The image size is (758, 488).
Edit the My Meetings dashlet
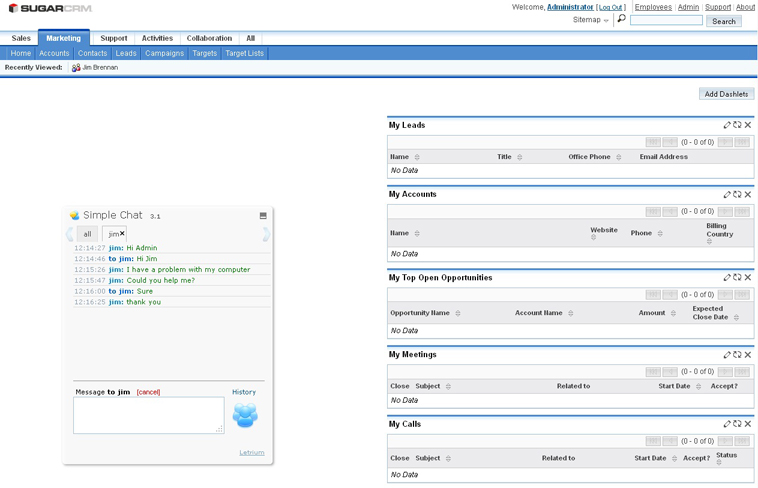pyautogui.click(x=727, y=355)
